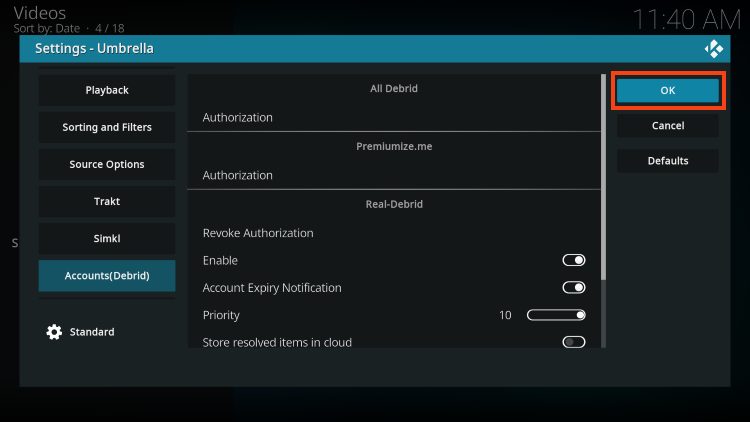
Task: Select the Source Options category
Action: click(x=107, y=164)
